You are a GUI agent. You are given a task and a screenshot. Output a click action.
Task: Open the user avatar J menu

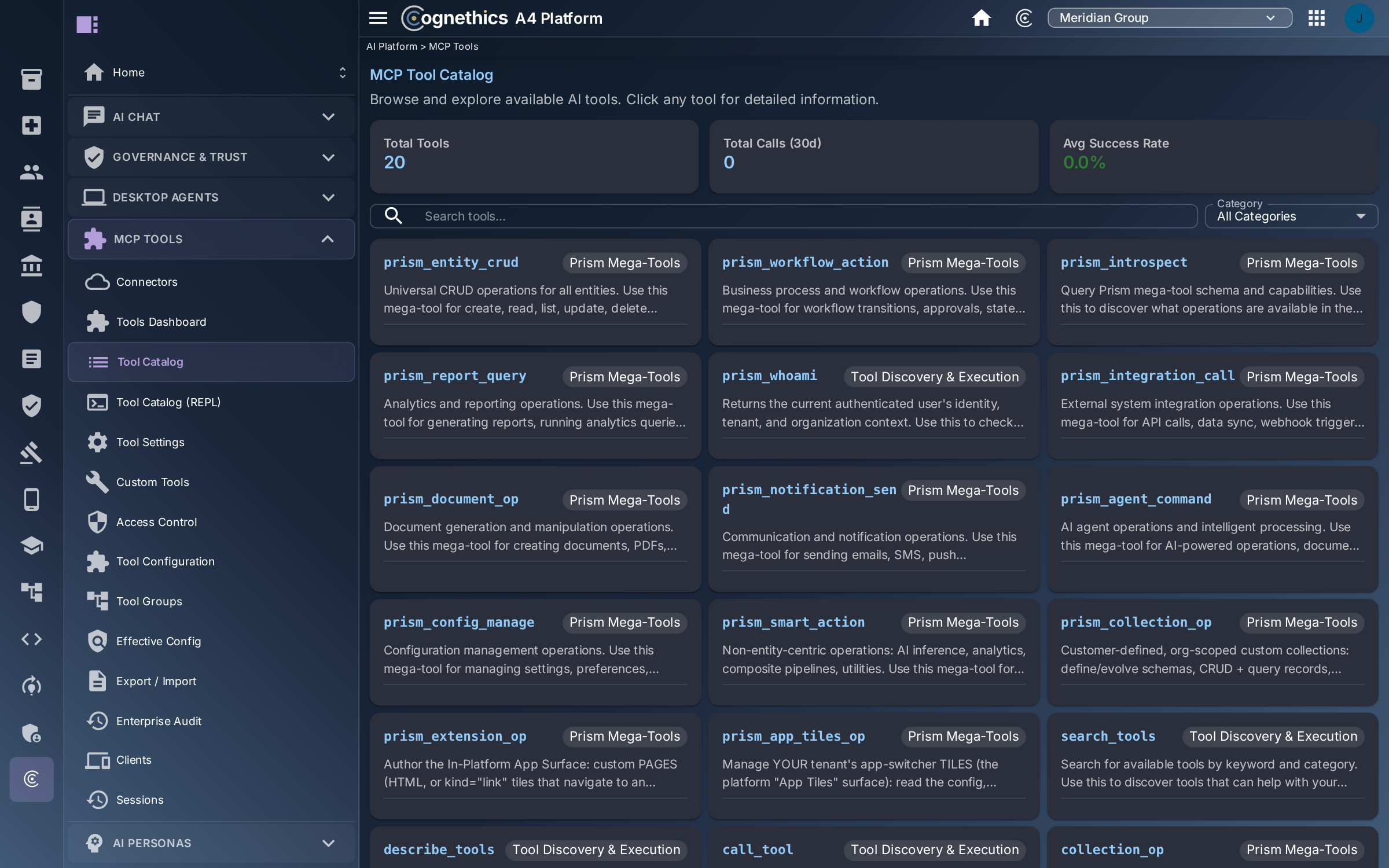[x=1359, y=18]
